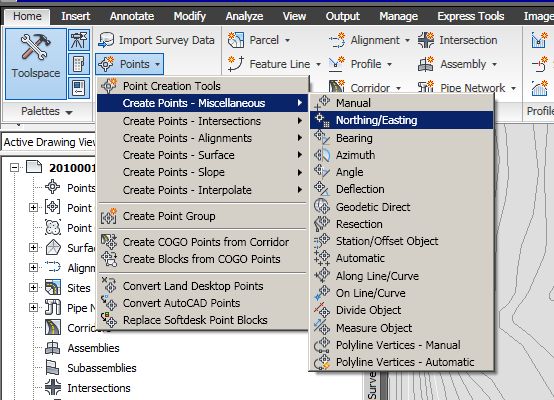Expand the Sites tree node
Screen dimensions: 554x400
[x=33, y=287]
